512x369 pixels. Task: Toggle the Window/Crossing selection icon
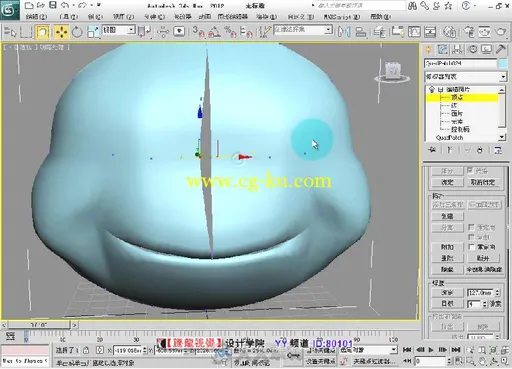coord(43,32)
